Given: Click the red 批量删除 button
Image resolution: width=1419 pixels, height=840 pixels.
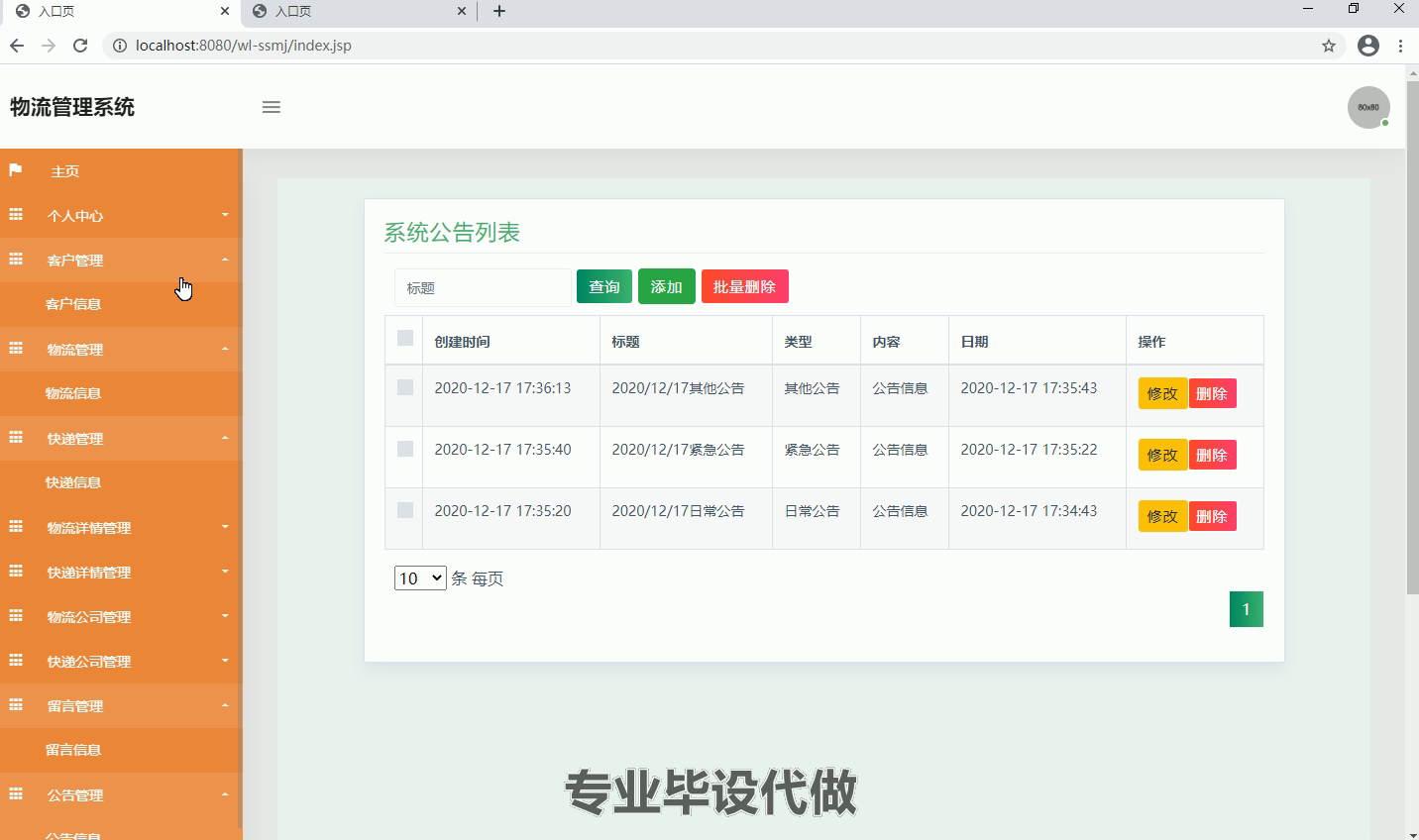Looking at the screenshot, I should click(x=745, y=286).
